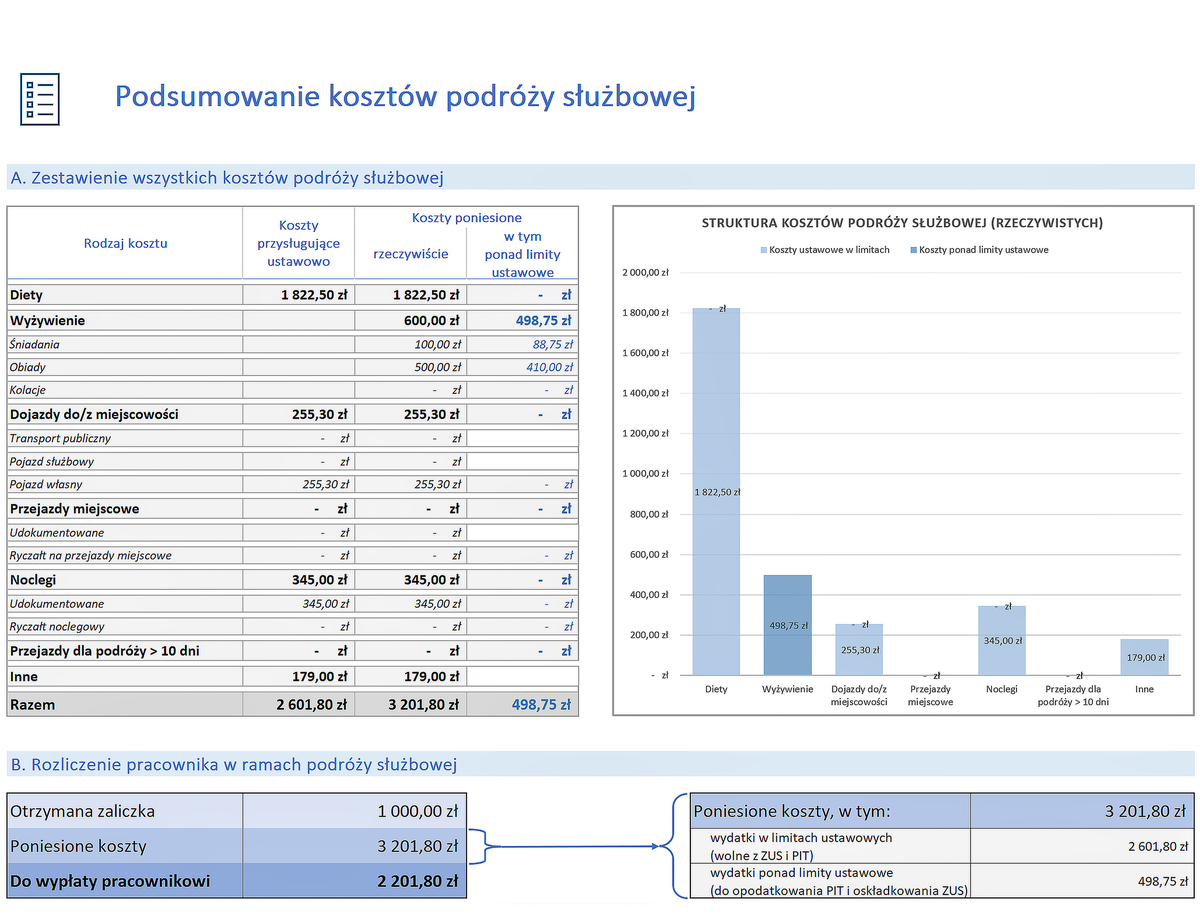
Task: Click the 'rzeczywiście' column header
Action: click(411, 254)
